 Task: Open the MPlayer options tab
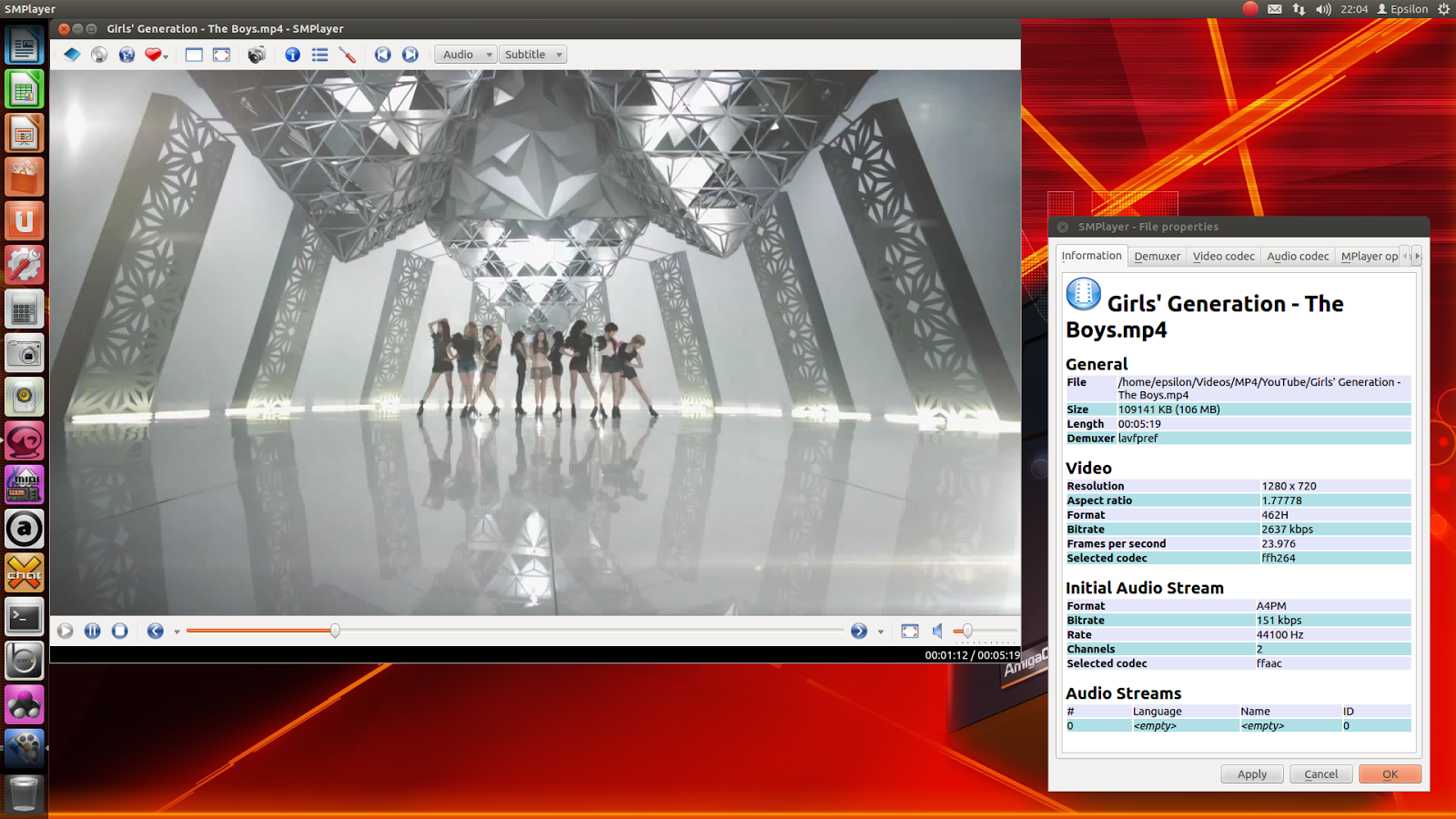pos(1369,257)
